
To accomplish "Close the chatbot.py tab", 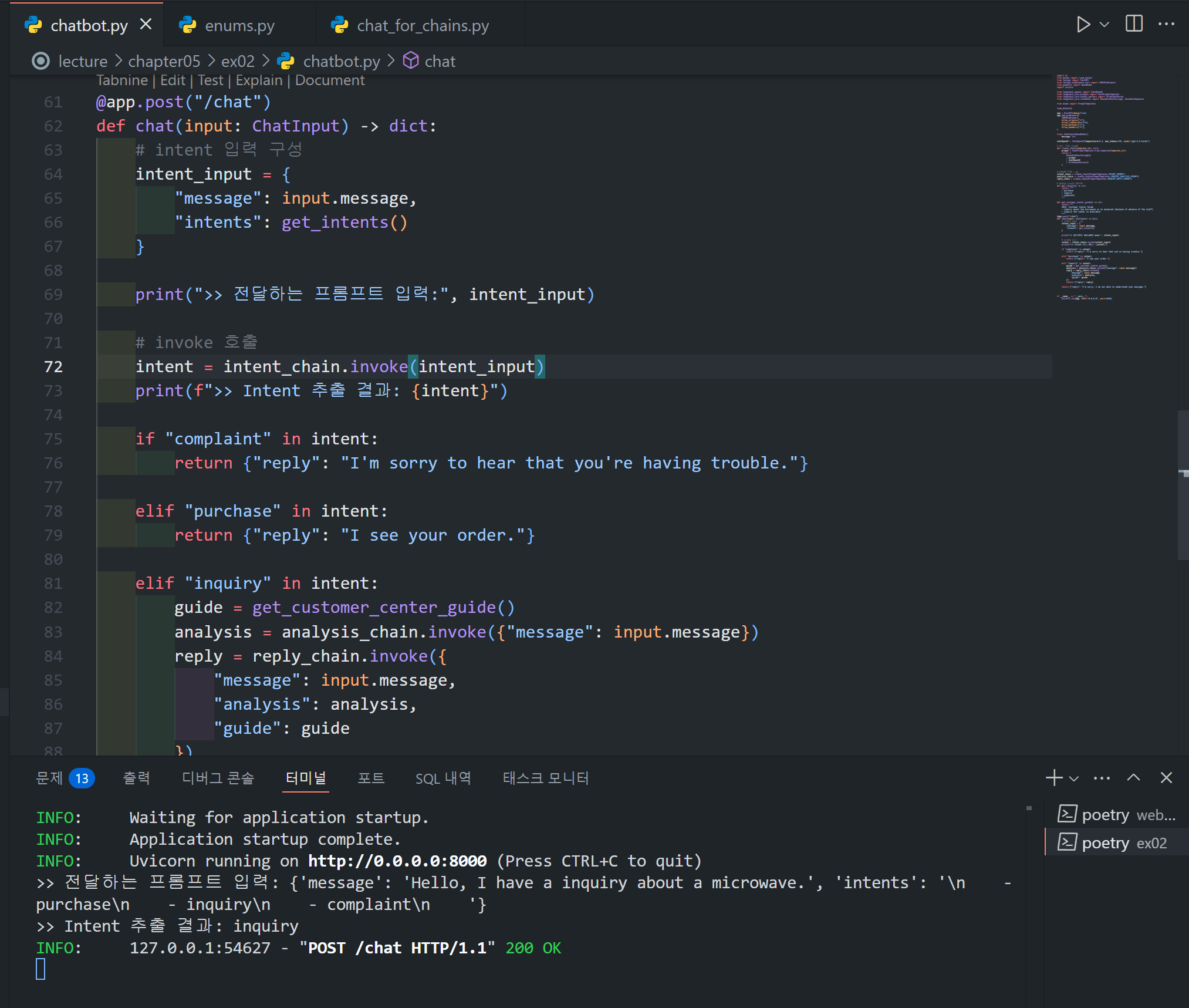I will click(146, 25).
